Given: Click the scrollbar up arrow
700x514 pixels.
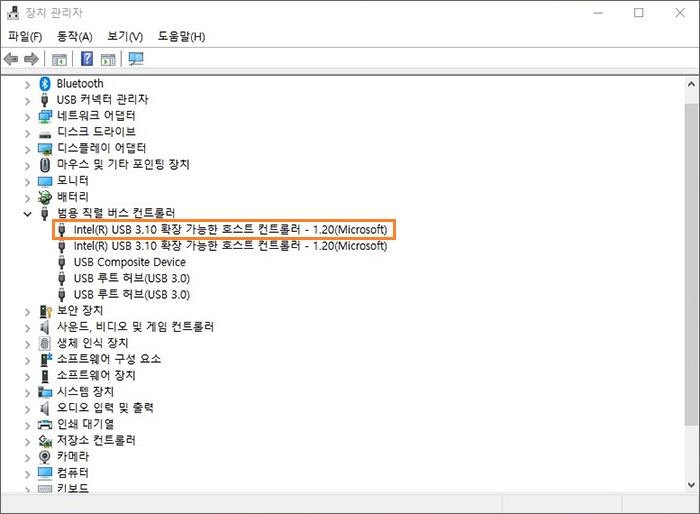Looking at the screenshot, I should click(691, 84).
